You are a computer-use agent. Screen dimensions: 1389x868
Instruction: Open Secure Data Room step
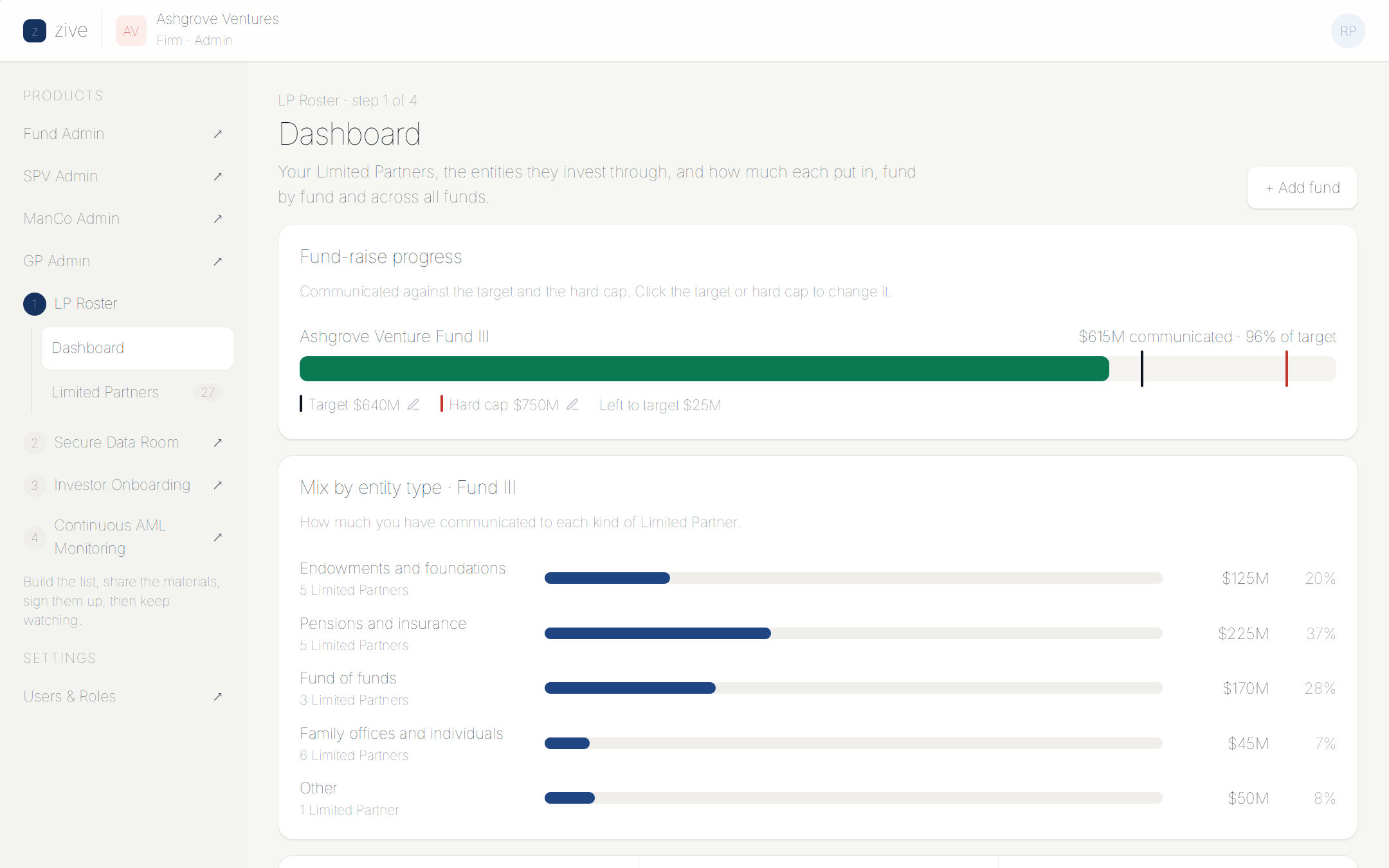[x=123, y=442]
